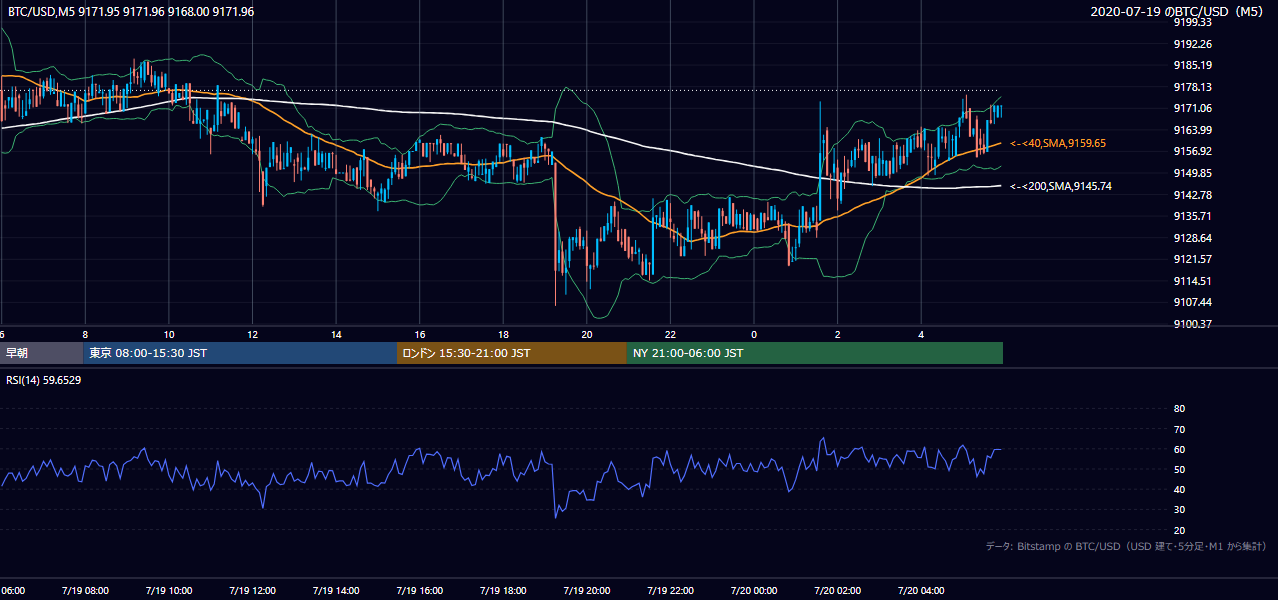Click price axis value 9192.26
This screenshot has width=1278, height=600.
1192,44
